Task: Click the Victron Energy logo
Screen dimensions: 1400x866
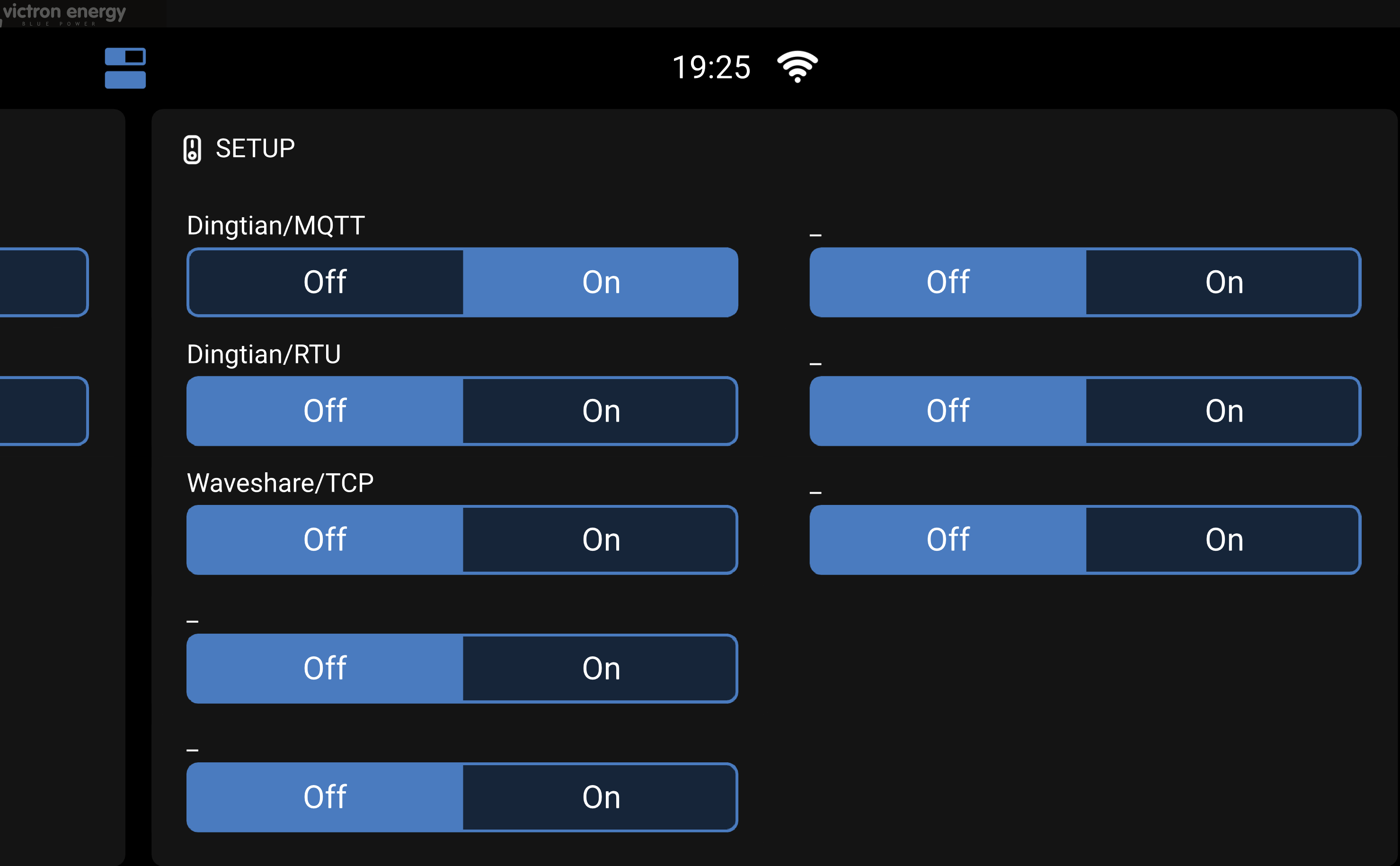Action: (x=63, y=13)
